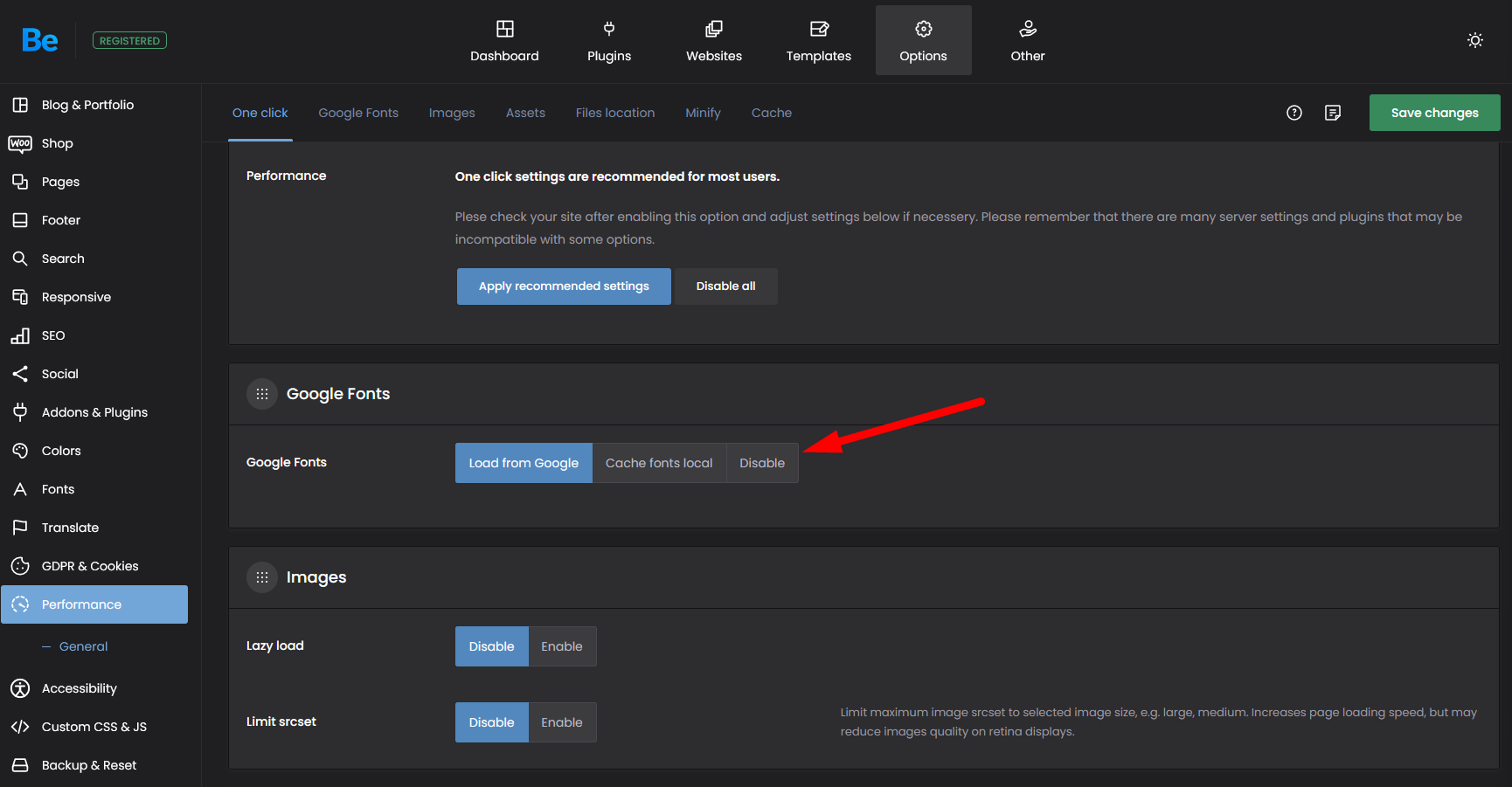Set Limit srcset to Enable
The width and height of the screenshot is (1512, 787).
562,722
